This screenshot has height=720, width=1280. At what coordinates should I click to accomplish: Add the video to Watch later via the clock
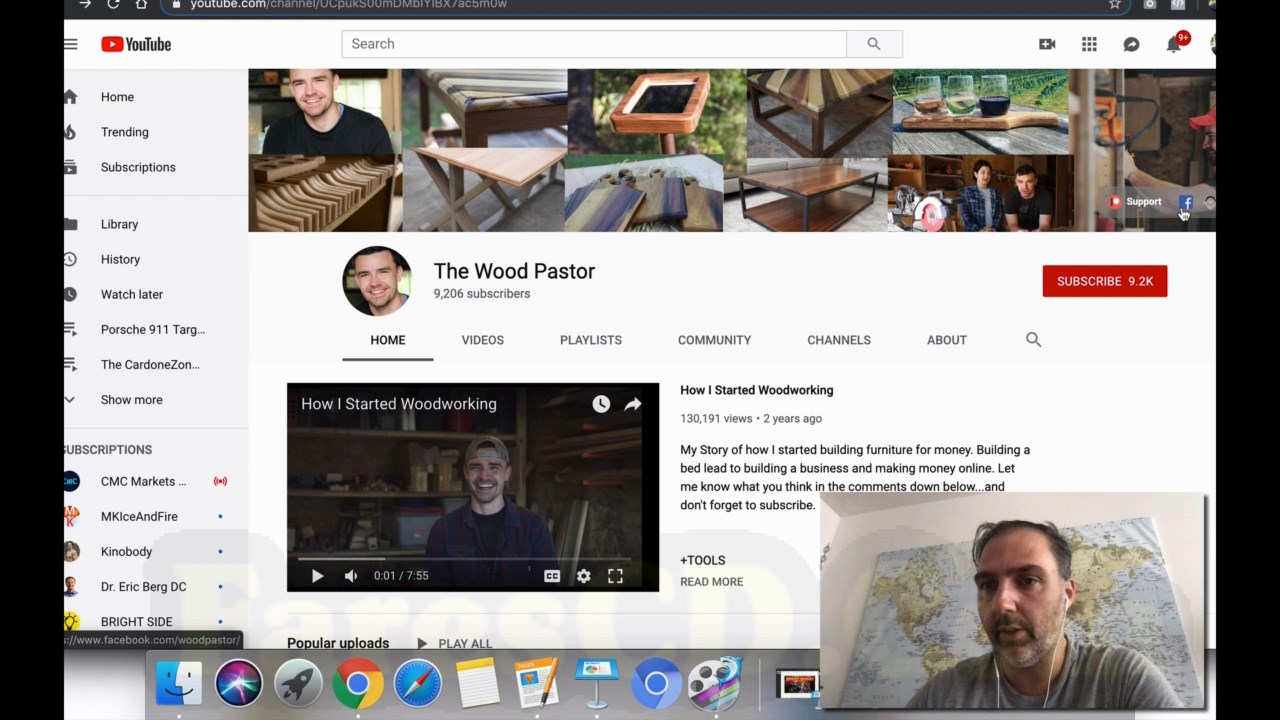click(x=600, y=404)
